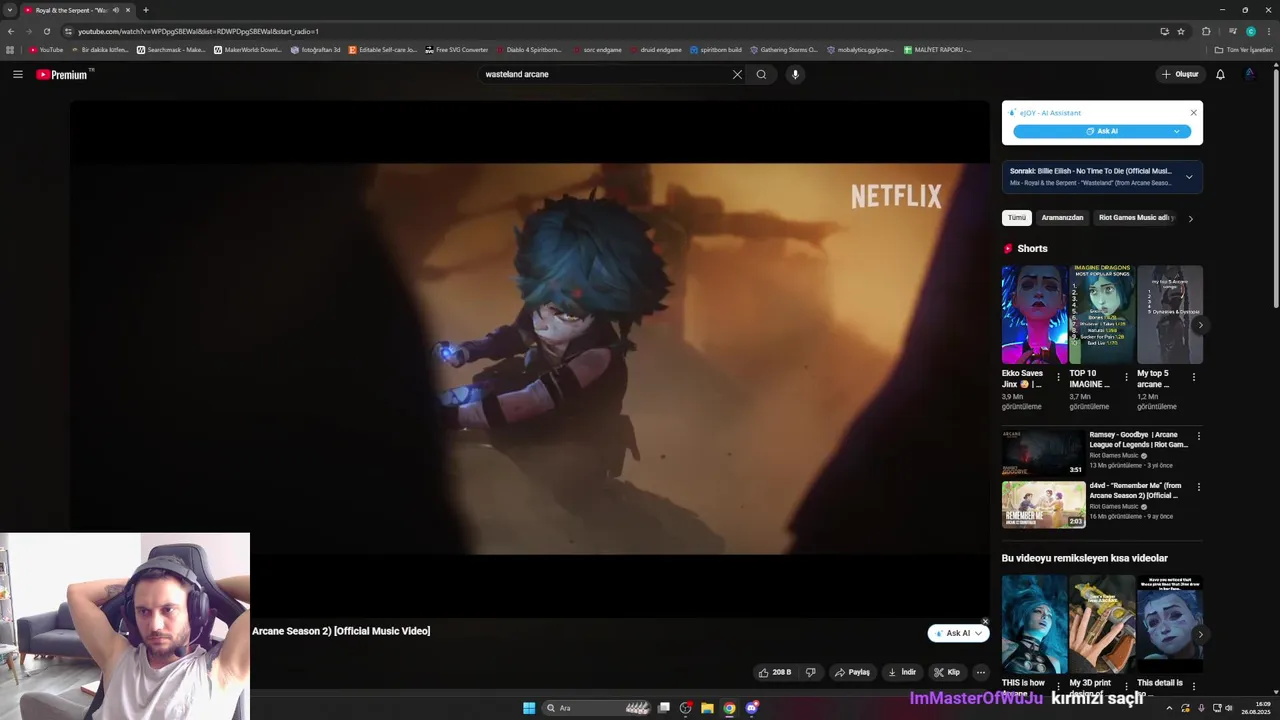Screen dimensions: 1280x720
Task: Close the eJOY AI Assistant panel
Action: 1193,113
